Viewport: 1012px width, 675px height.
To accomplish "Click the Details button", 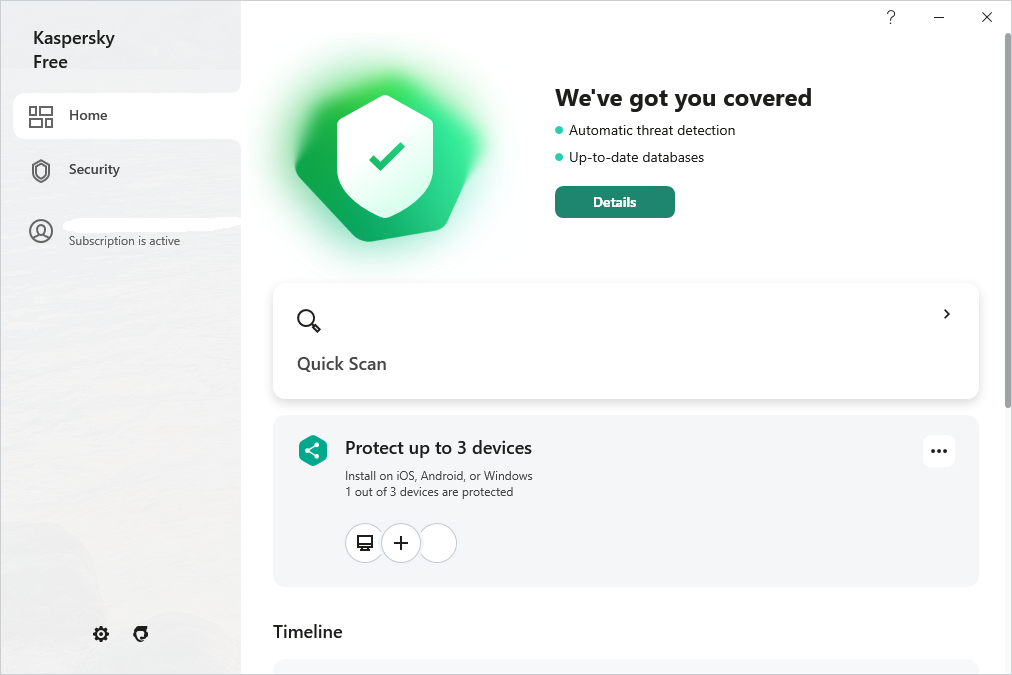I will [614, 202].
